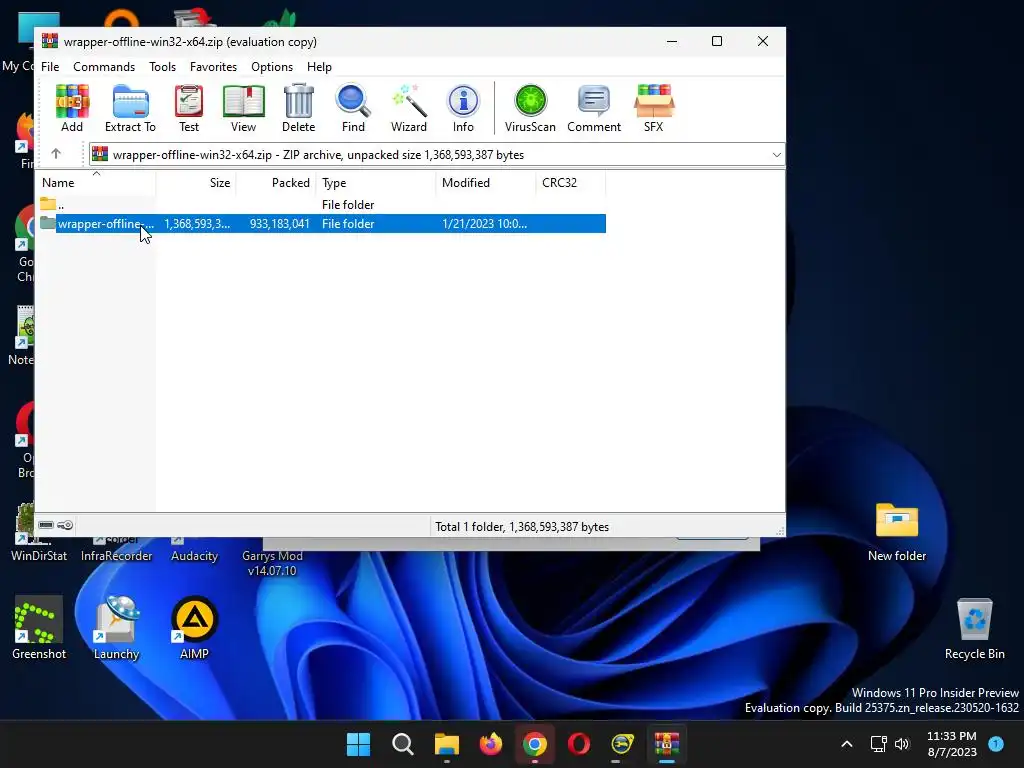Viewport: 1024px width, 768px height.
Task: Open the volume speaker tray icon
Action: 902,744
